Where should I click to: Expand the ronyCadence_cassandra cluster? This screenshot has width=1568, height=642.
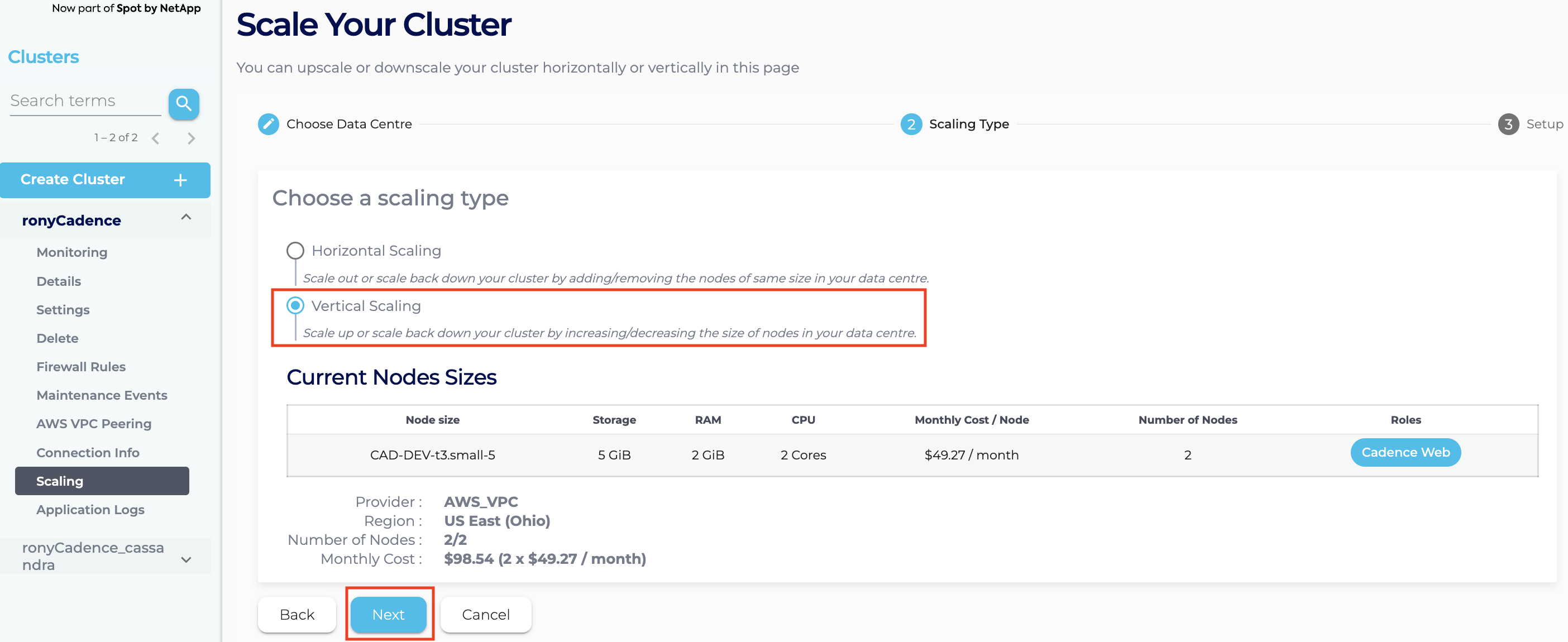[187, 559]
